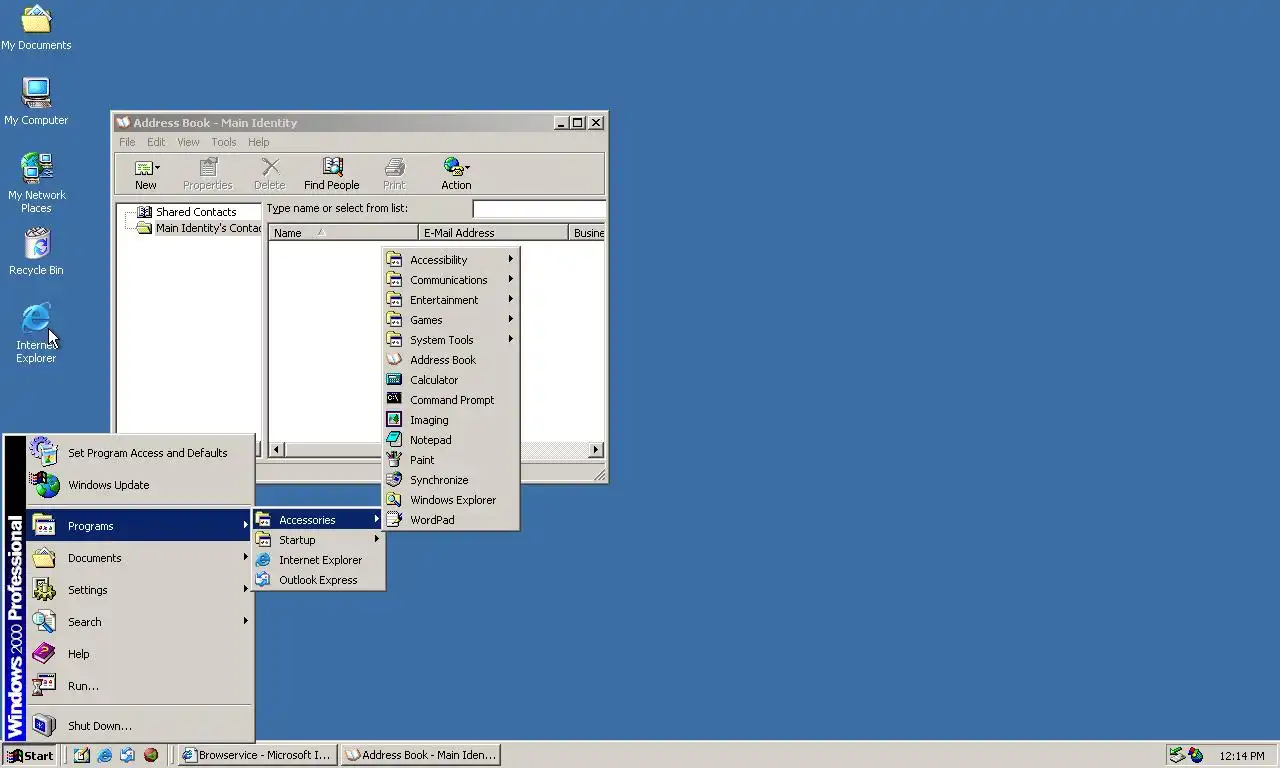Launch Command Prompt from Accessories

(450, 400)
